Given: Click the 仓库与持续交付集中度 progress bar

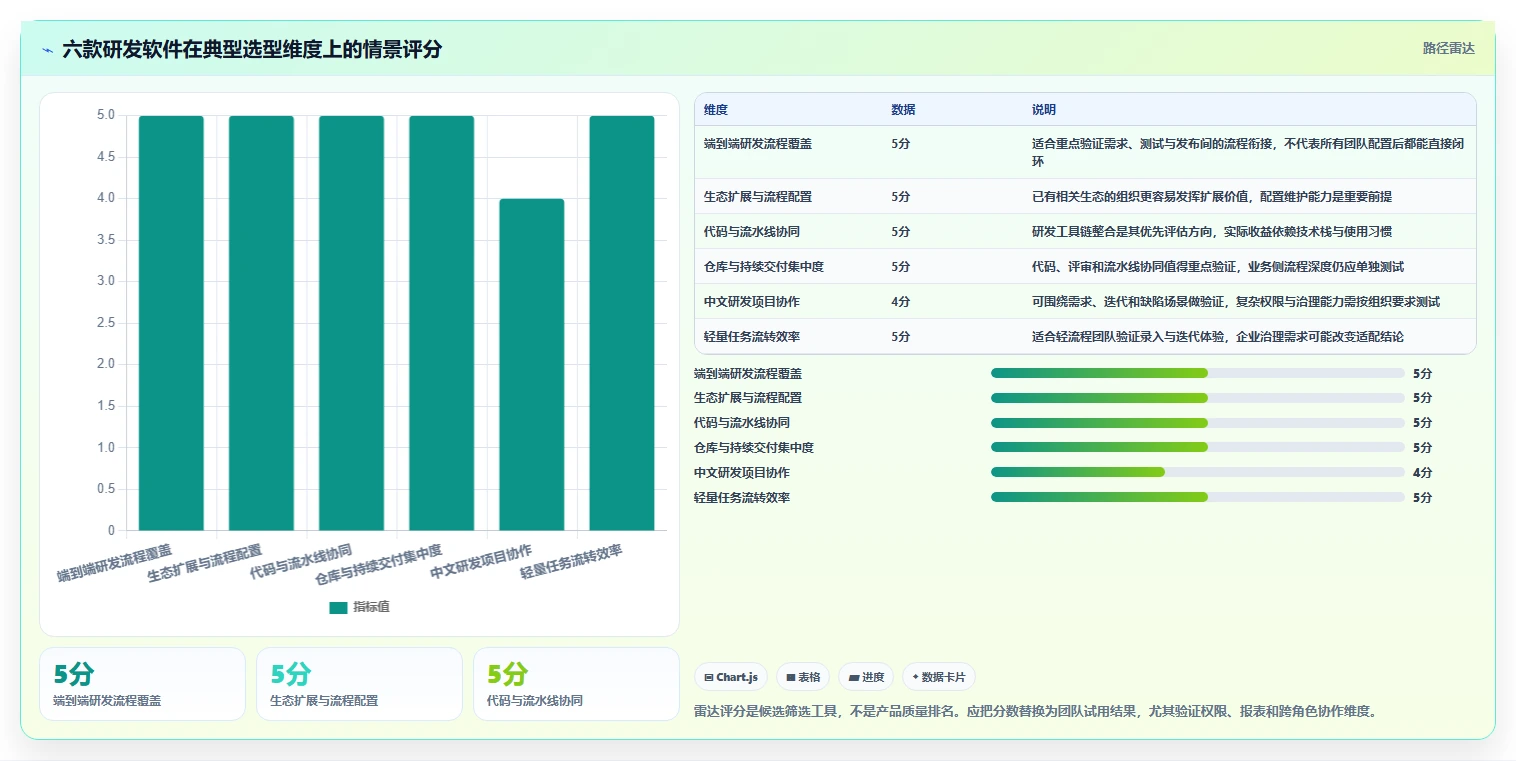Looking at the screenshot, I should pos(1198,447).
